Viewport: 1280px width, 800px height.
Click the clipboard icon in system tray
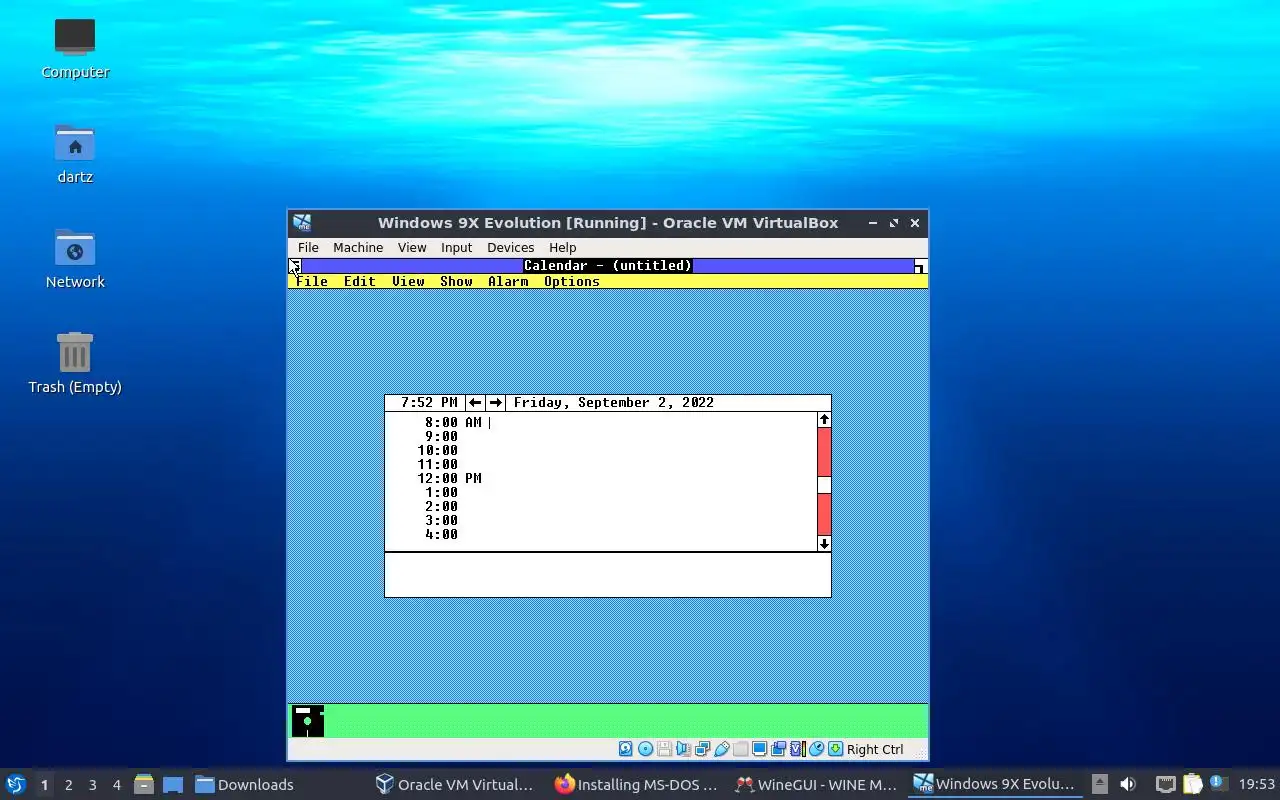point(1192,784)
